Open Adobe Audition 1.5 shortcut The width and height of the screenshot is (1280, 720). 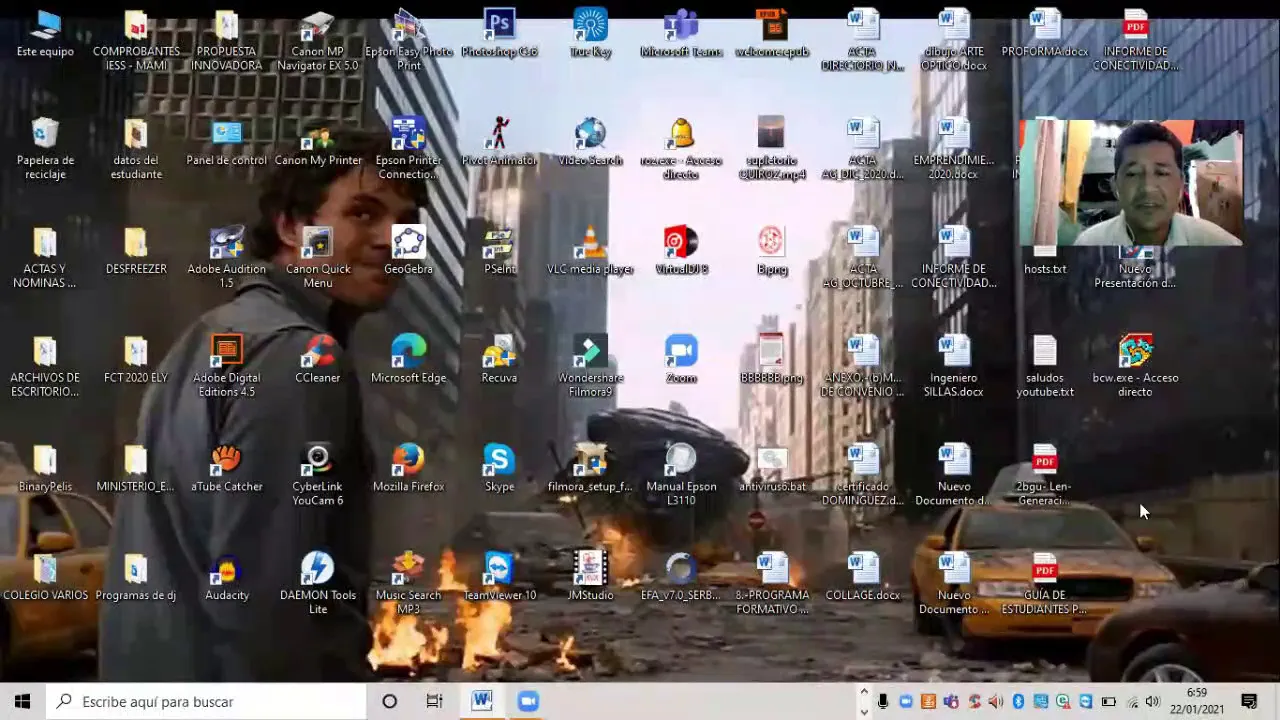(x=227, y=258)
